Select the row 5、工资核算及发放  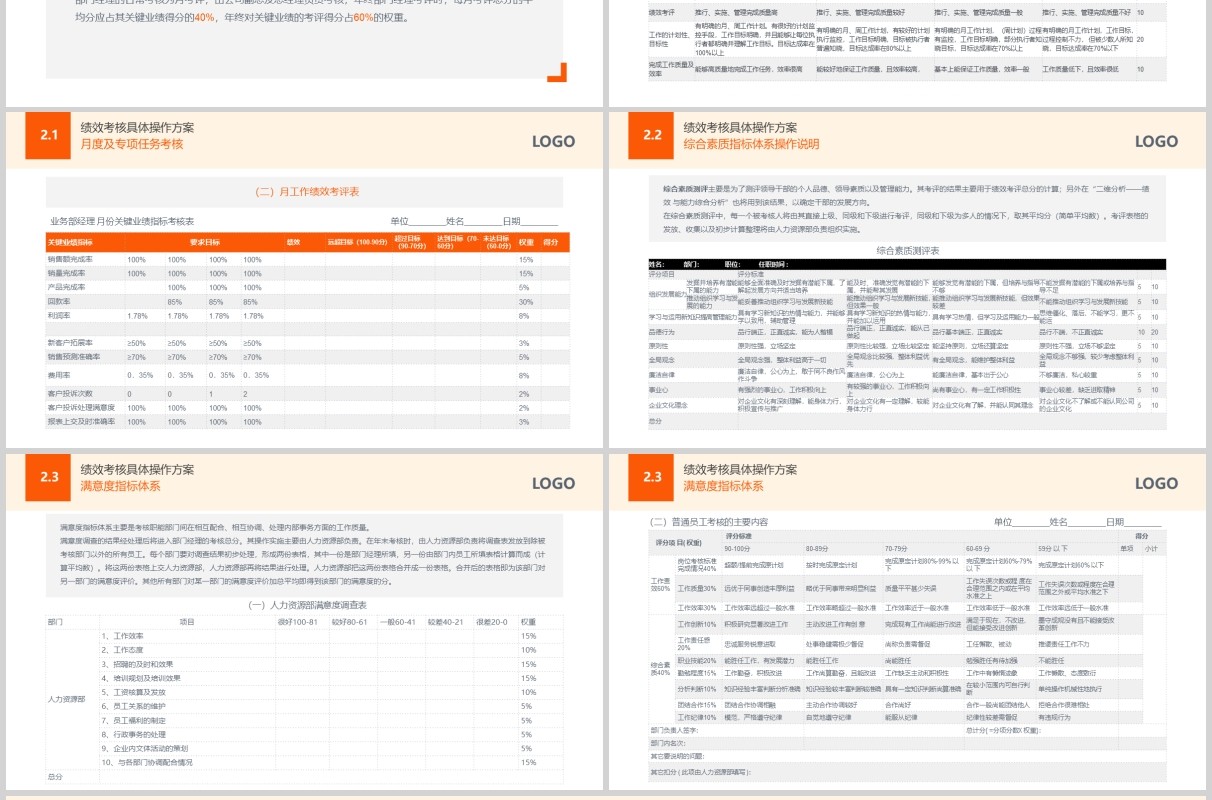[x=134, y=692]
